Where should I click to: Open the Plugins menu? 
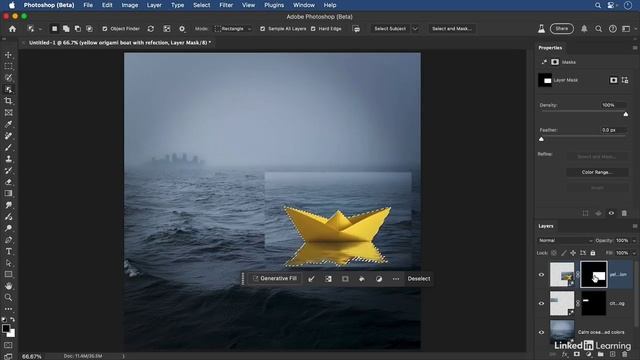[274, 5]
